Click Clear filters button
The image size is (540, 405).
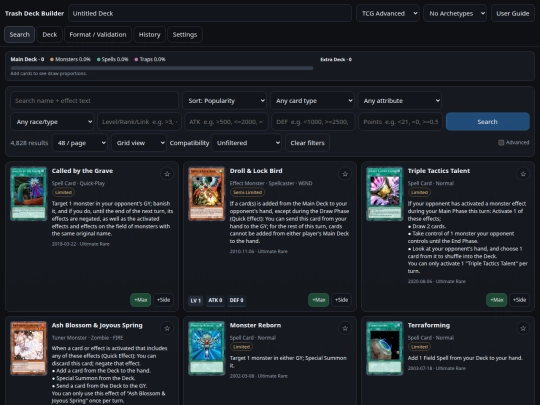pyautogui.click(x=308, y=143)
